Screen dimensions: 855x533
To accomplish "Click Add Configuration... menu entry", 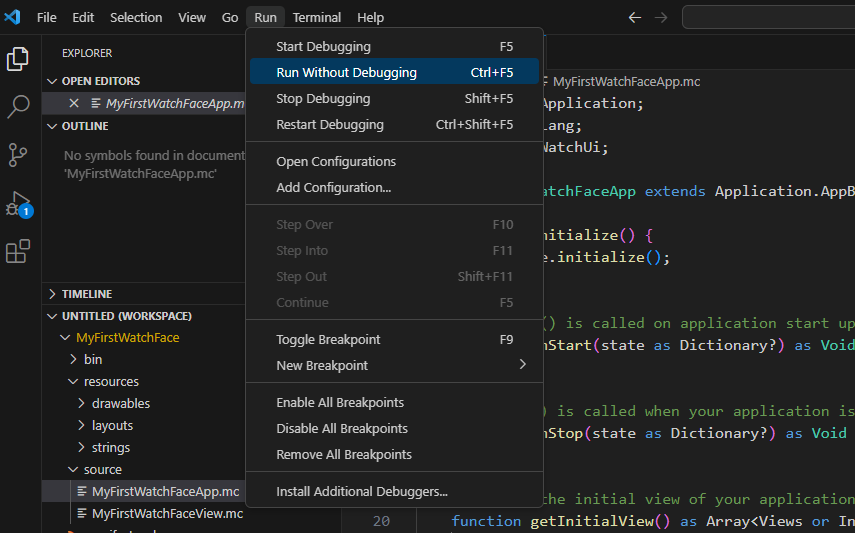I will [x=333, y=187].
